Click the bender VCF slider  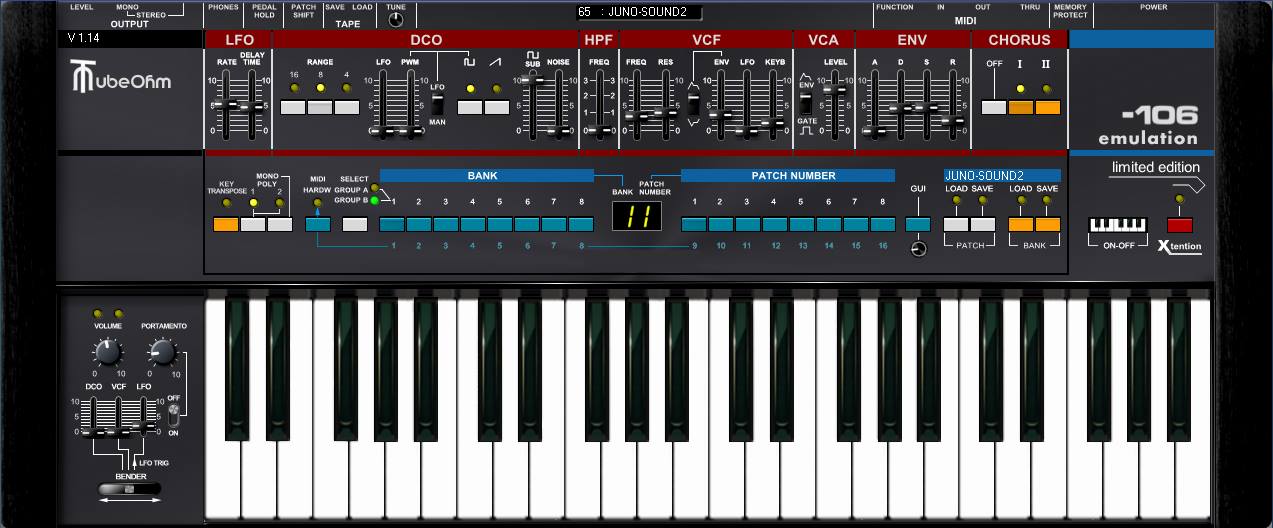point(118,417)
